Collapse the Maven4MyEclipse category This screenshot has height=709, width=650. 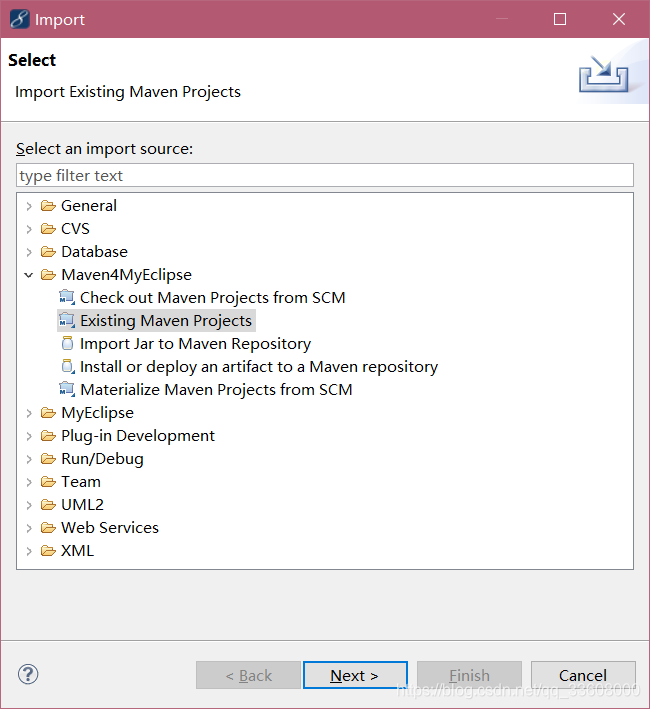(x=29, y=275)
